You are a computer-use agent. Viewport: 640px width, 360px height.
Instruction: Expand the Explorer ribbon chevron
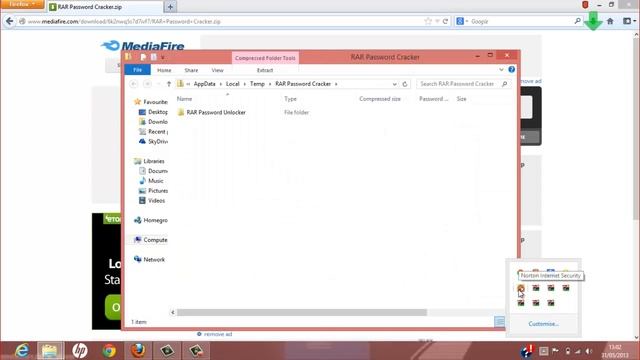pos(501,70)
